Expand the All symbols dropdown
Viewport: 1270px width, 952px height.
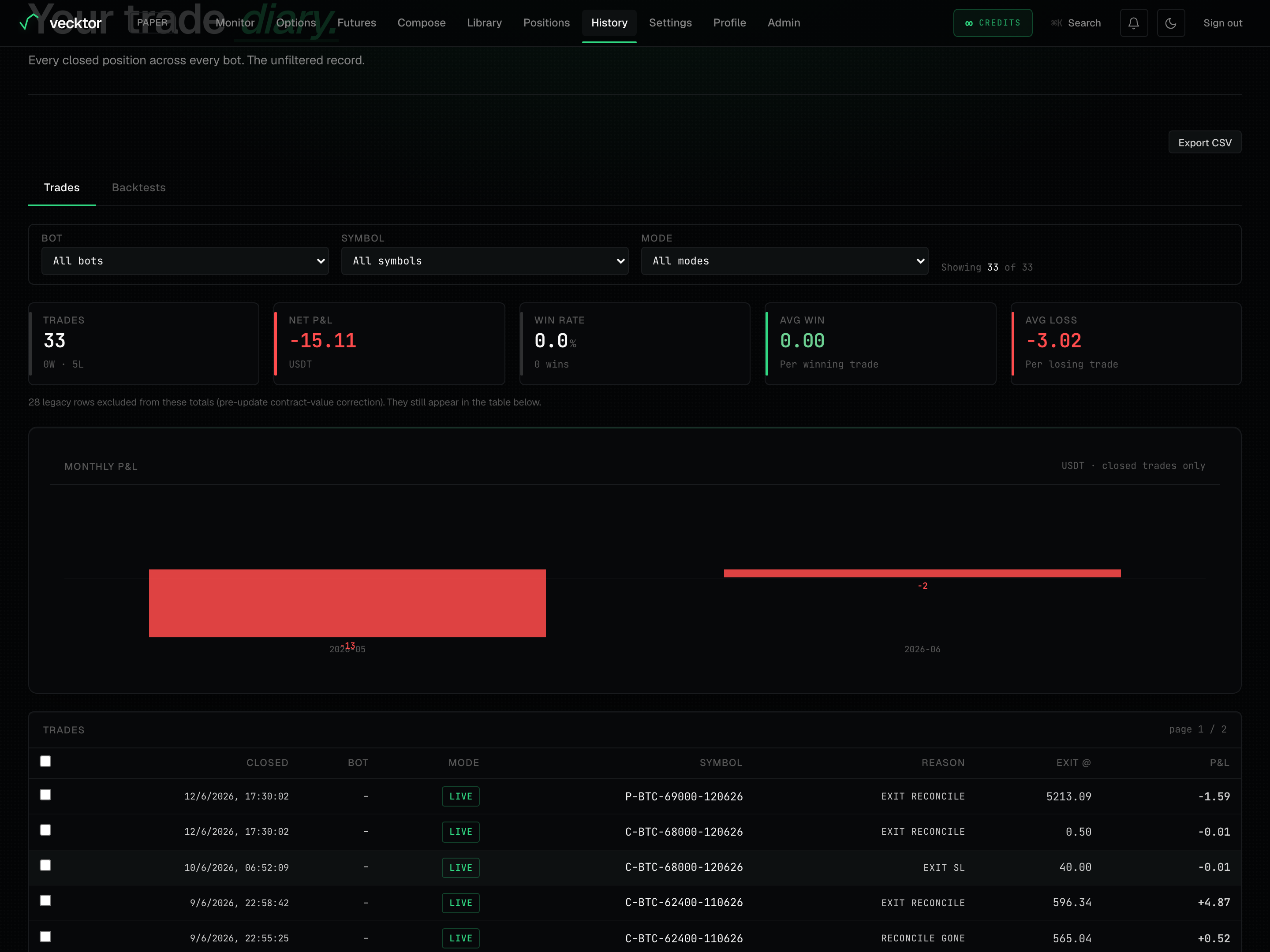point(485,261)
